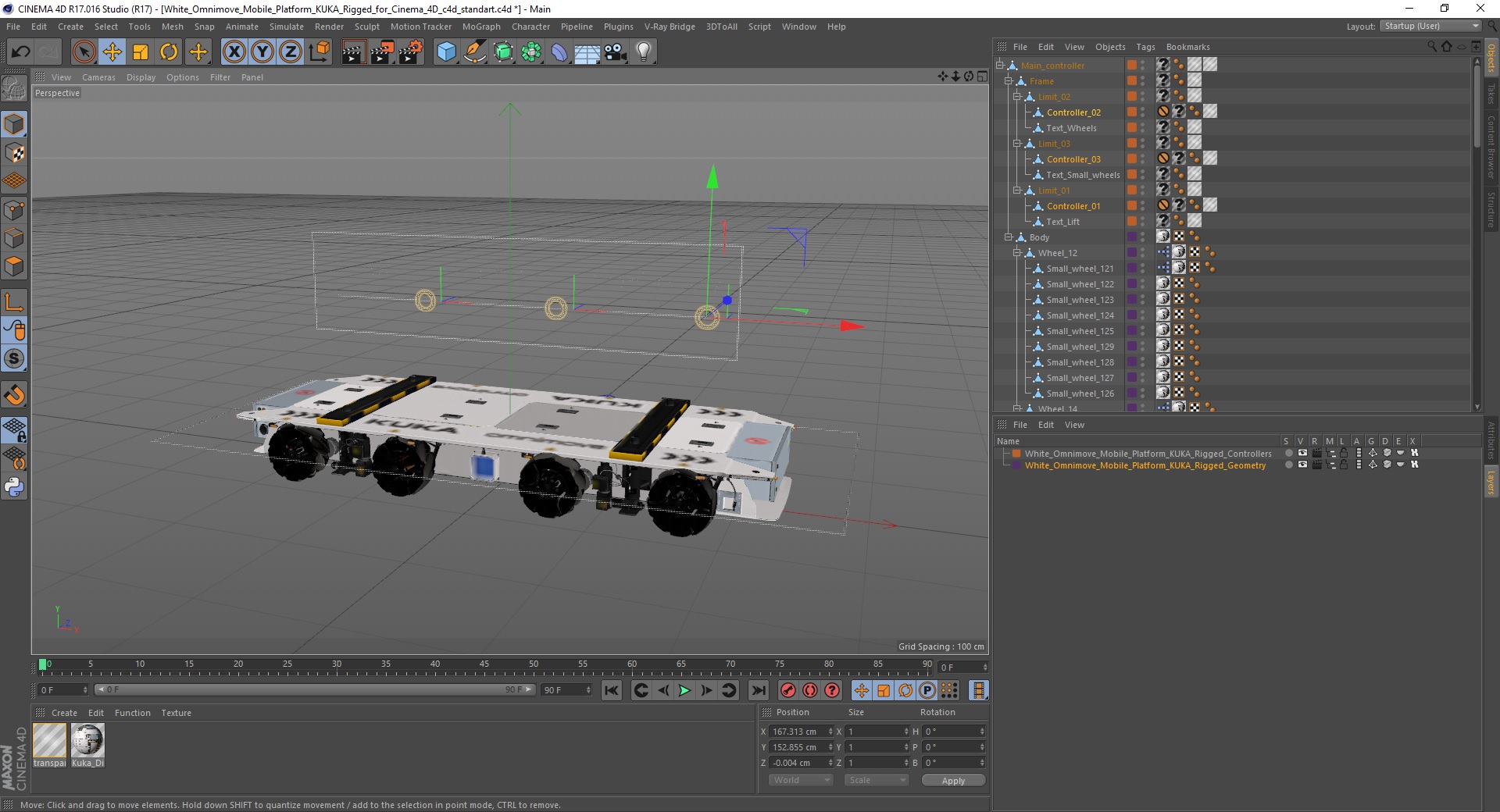Click the Record Active Objects button

788,690
